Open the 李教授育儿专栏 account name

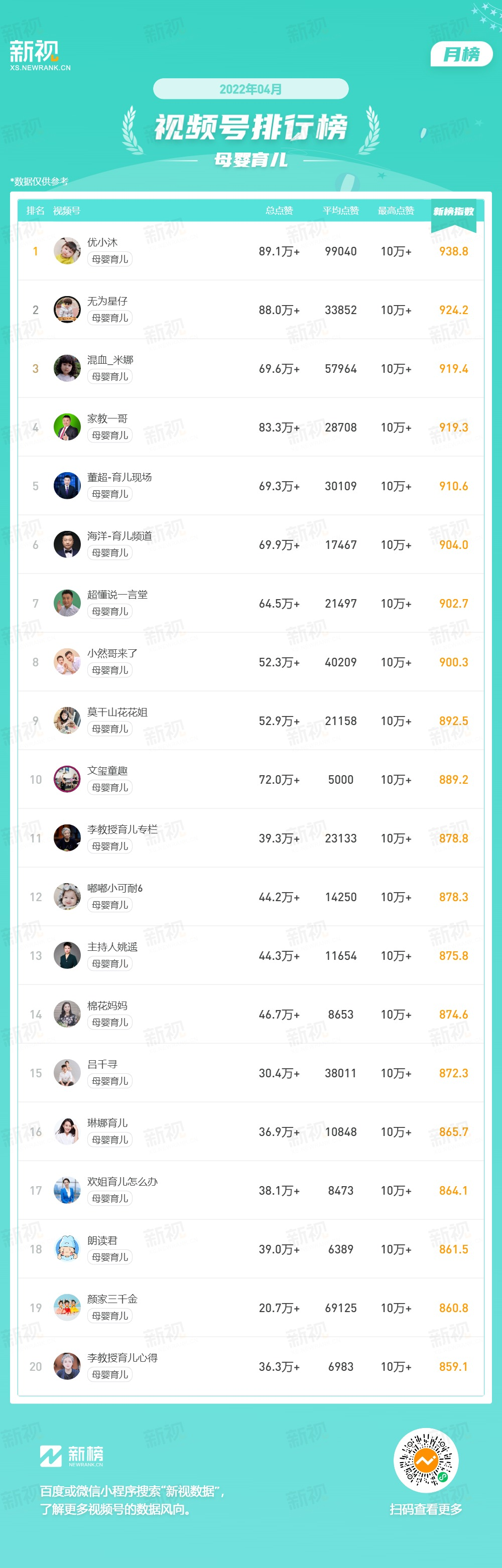pos(122,829)
